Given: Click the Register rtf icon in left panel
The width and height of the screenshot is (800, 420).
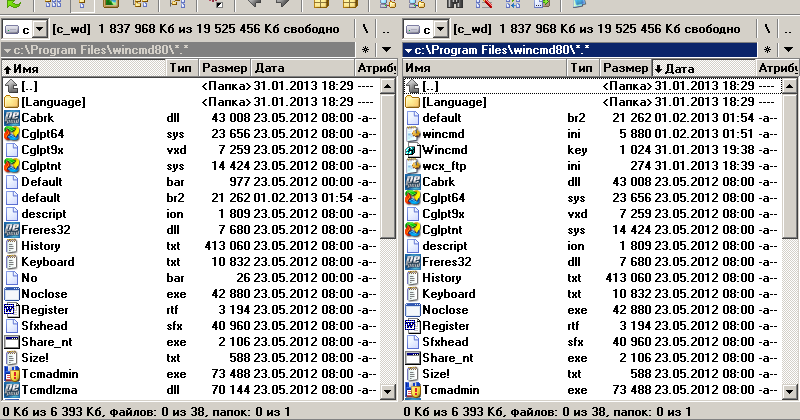Looking at the screenshot, I should [12, 310].
